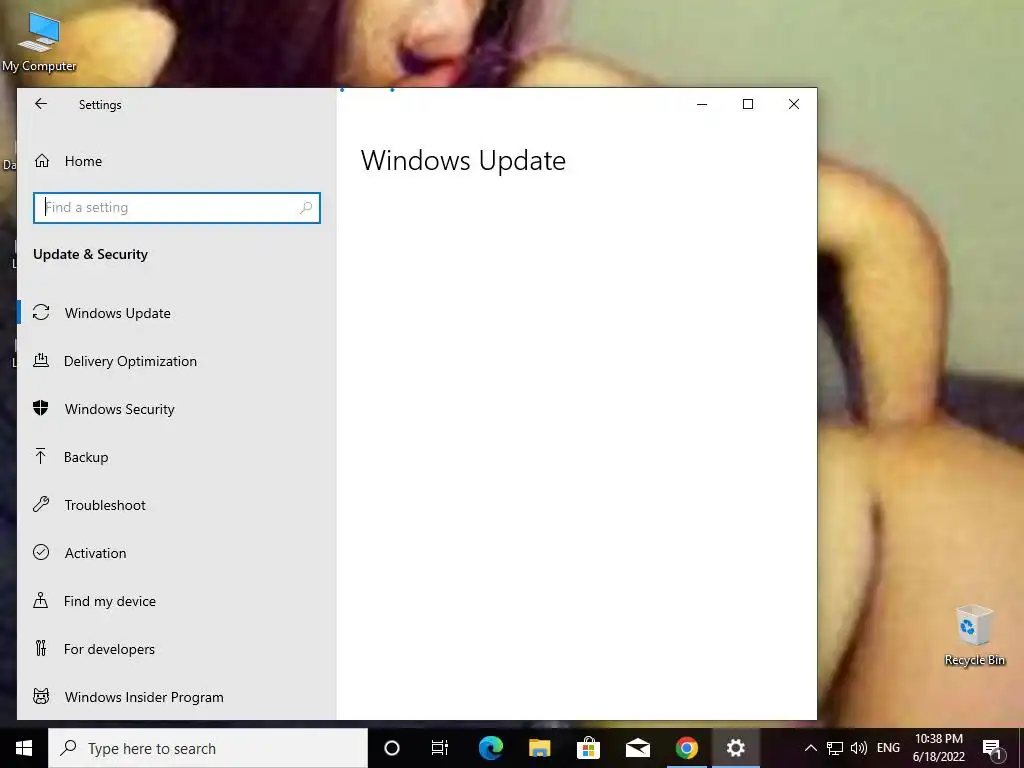Screen dimensions: 1024x768
Task: Click the Update & Security heading
Action: pos(90,254)
